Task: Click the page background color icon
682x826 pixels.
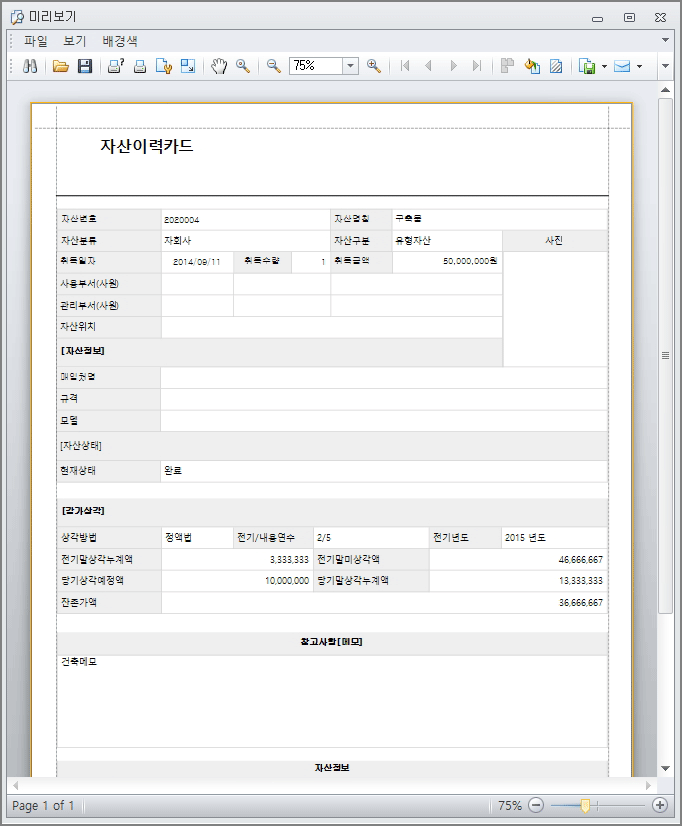Action: 532,66
